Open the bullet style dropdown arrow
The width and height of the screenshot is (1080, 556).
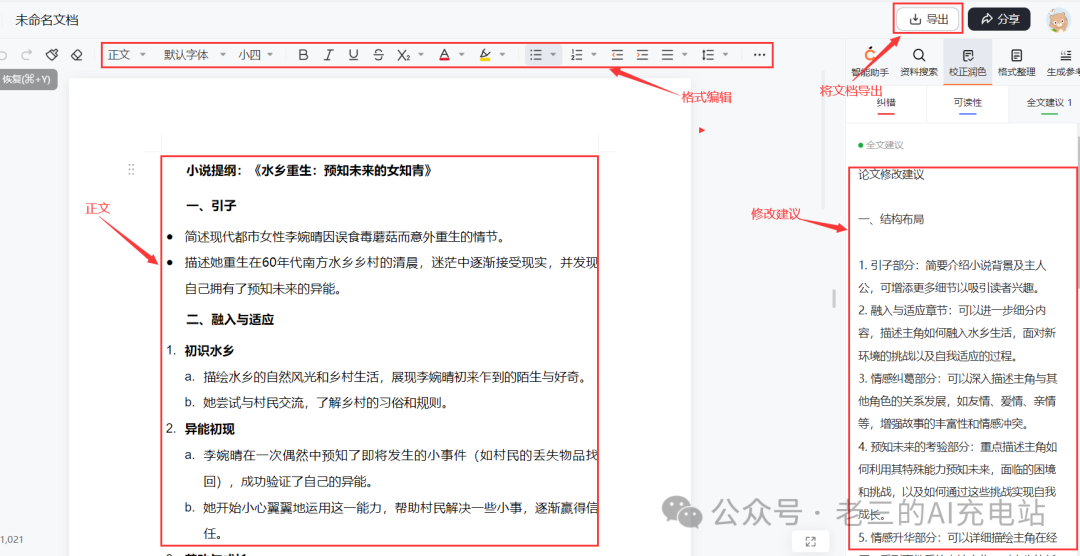553,55
